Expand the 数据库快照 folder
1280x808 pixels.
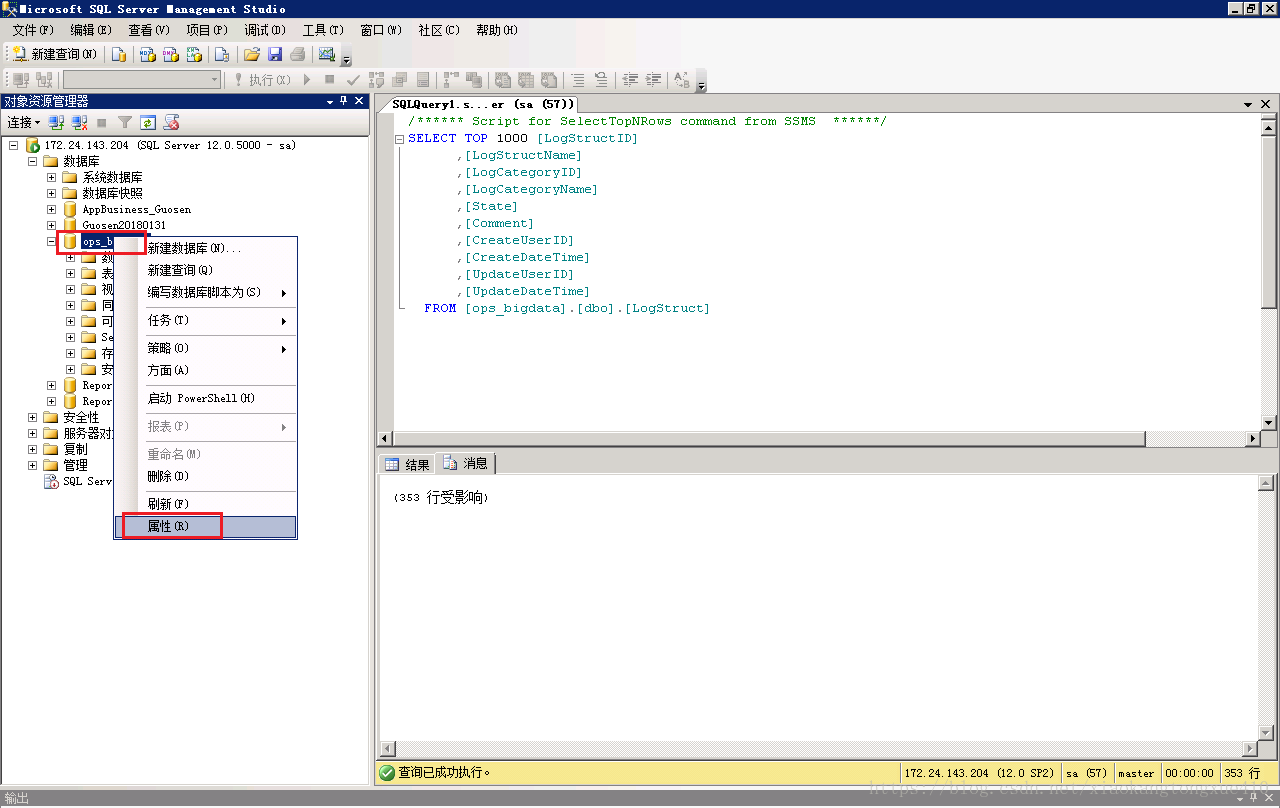(51, 193)
